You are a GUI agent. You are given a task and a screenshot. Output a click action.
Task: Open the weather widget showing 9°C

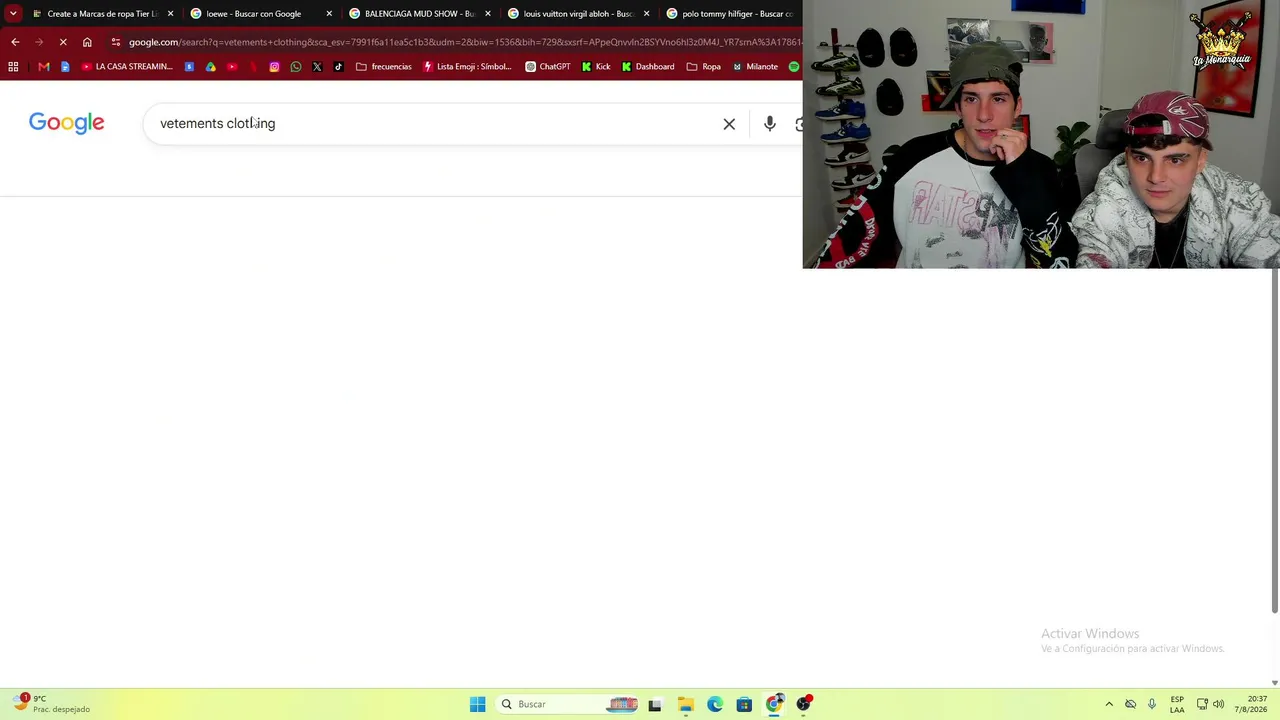pos(52,704)
